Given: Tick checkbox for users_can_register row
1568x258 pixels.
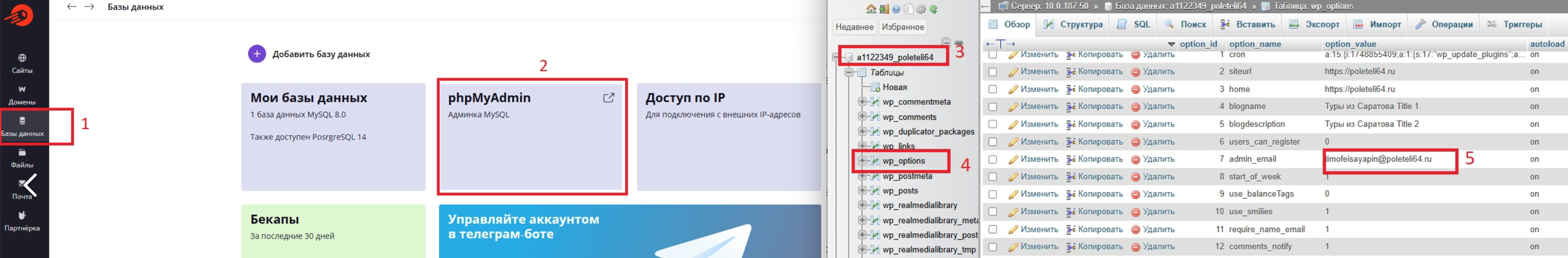Looking at the screenshot, I should (993, 142).
